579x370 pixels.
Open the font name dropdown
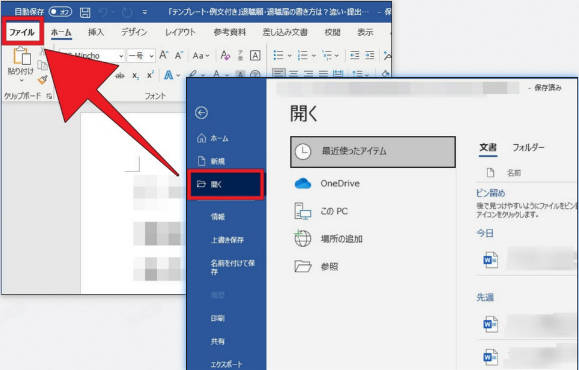pos(121,56)
